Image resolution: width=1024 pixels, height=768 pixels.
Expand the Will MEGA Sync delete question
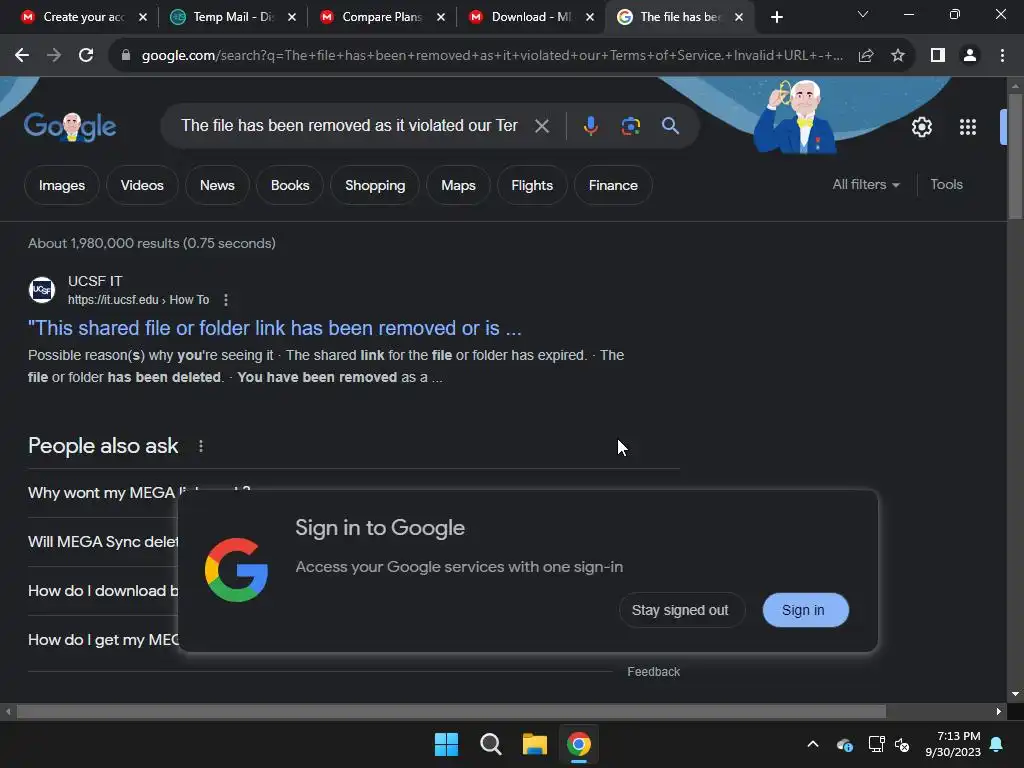103,541
